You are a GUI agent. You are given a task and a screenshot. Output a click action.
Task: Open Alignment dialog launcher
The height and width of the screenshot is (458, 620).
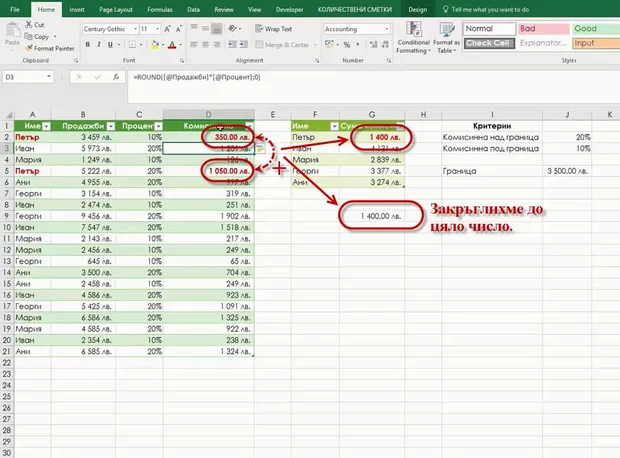tap(317, 61)
